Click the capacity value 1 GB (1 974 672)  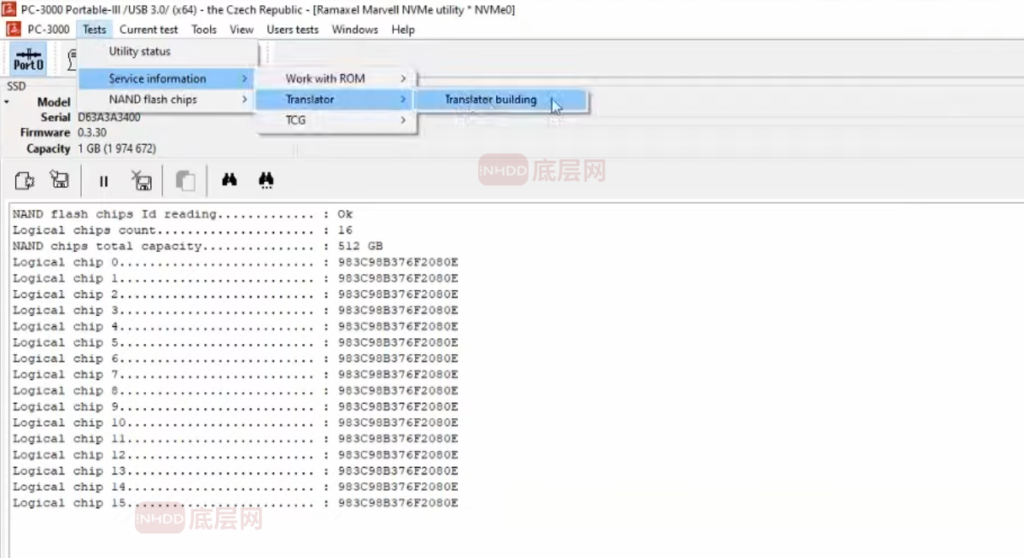pyautogui.click(x=117, y=149)
